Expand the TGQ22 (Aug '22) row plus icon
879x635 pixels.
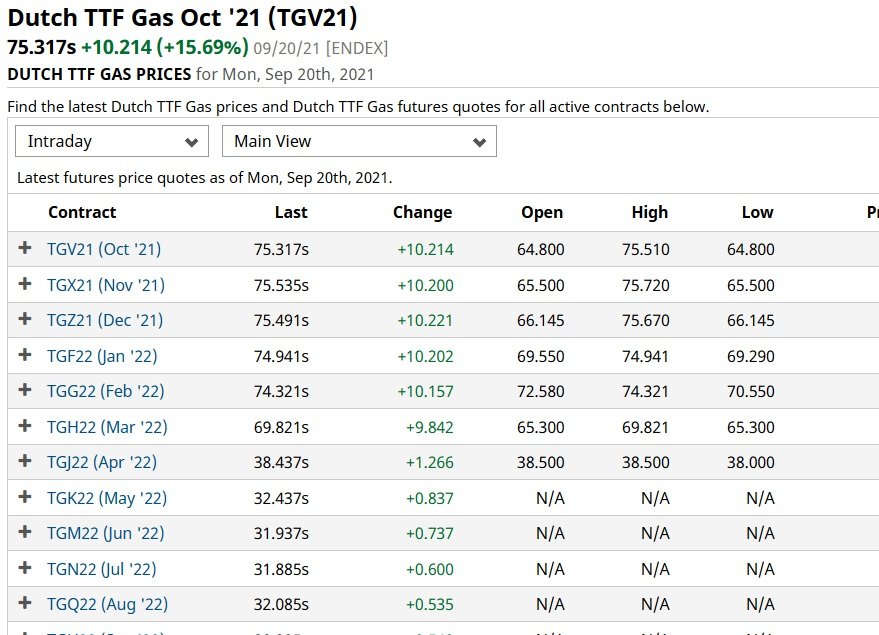click(x=25, y=603)
